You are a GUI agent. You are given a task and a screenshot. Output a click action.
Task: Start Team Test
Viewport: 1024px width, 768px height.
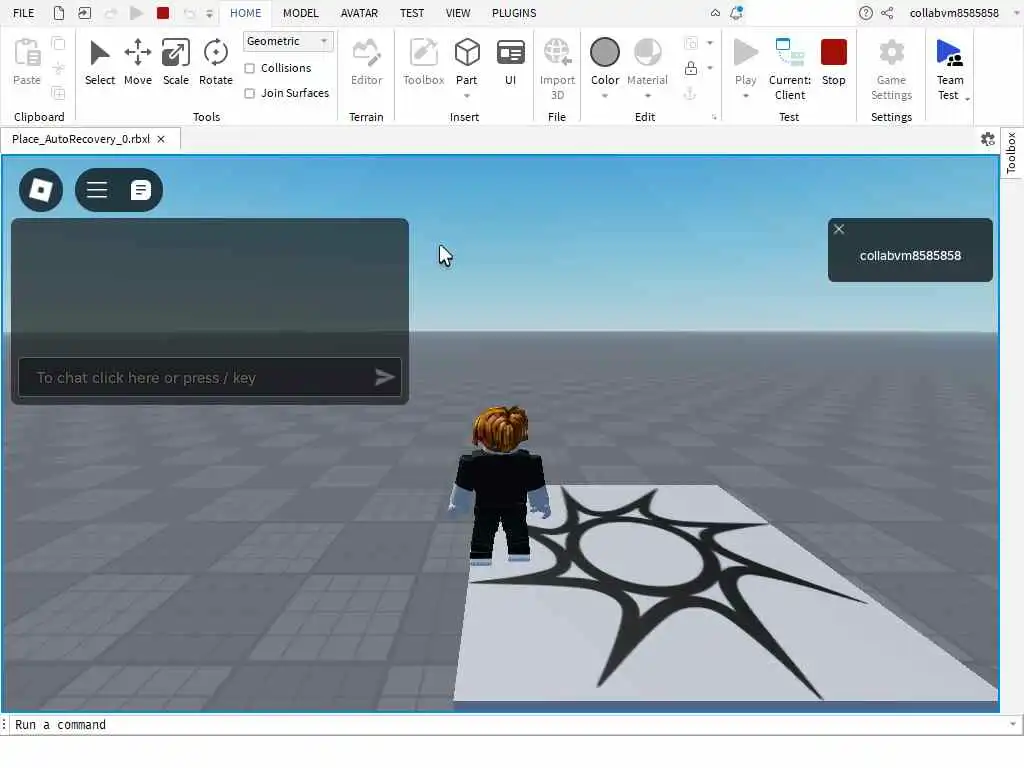(x=950, y=69)
